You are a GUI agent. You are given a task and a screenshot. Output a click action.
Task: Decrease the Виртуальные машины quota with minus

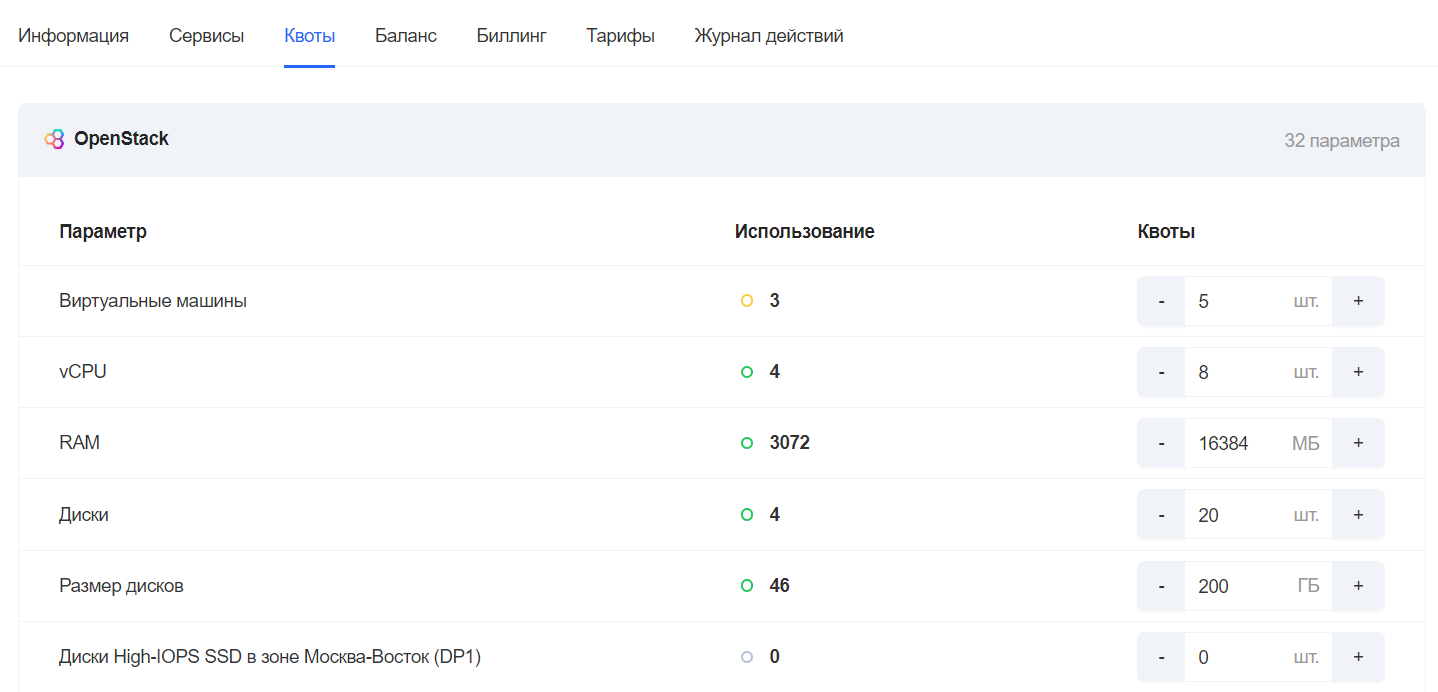[x=1161, y=301]
